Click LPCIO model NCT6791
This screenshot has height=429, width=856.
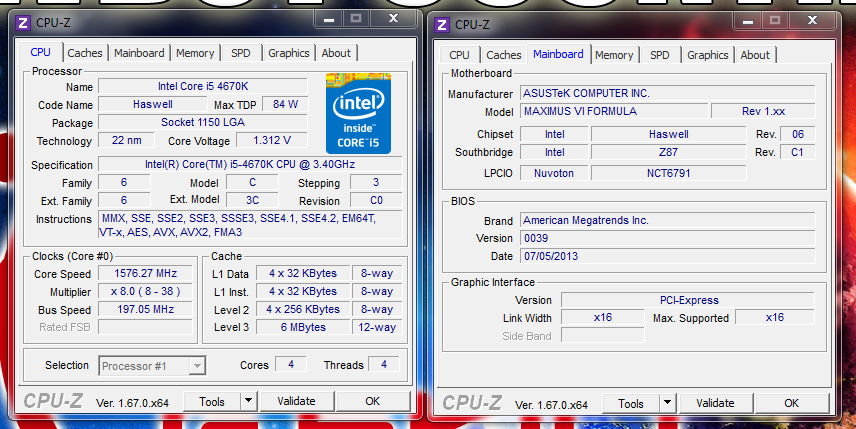click(668, 173)
